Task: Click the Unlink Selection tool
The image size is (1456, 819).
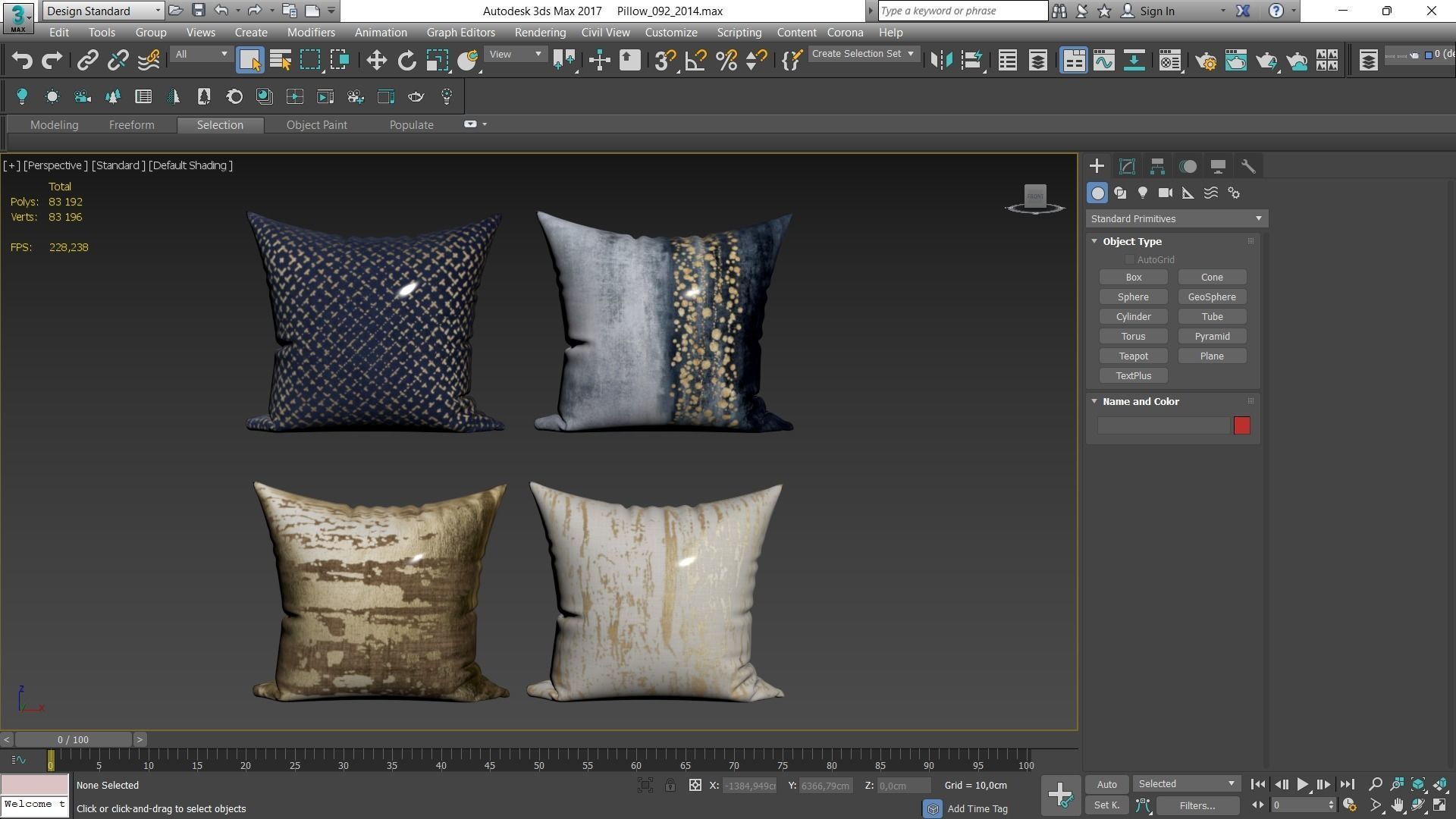Action: click(x=118, y=61)
